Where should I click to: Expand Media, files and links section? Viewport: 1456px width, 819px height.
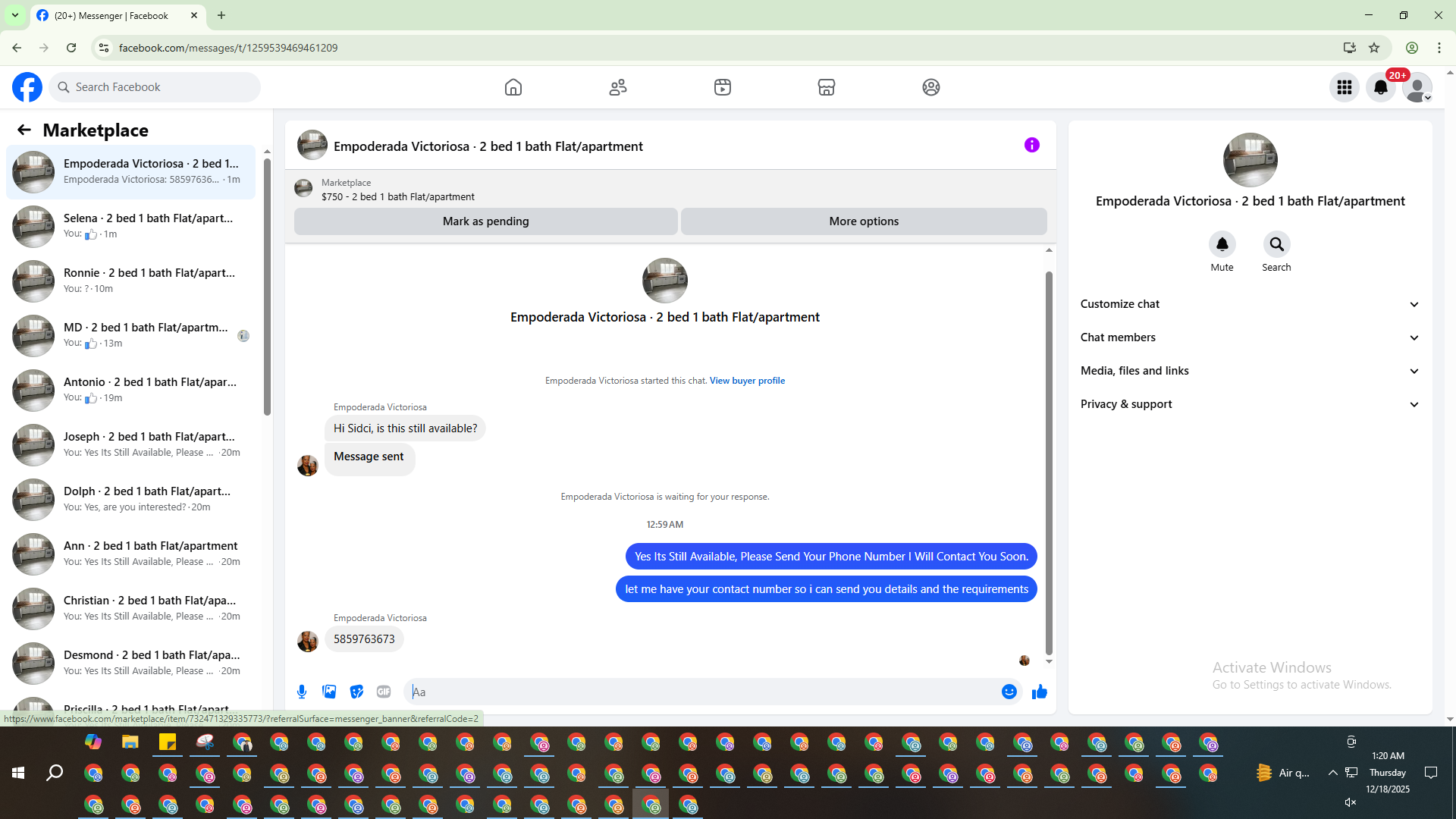pyautogui.click(x=1249, y=371)
